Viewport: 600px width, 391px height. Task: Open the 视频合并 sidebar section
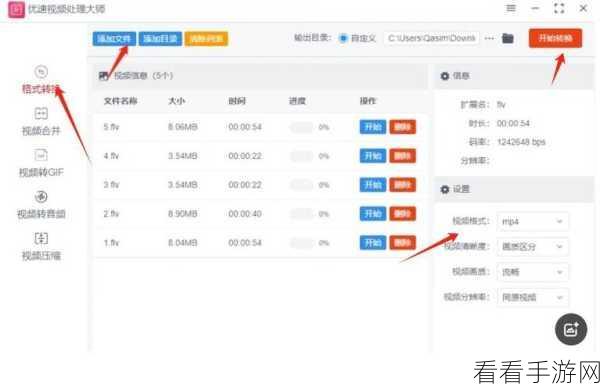pyautogui.click(x=41, y=122)
